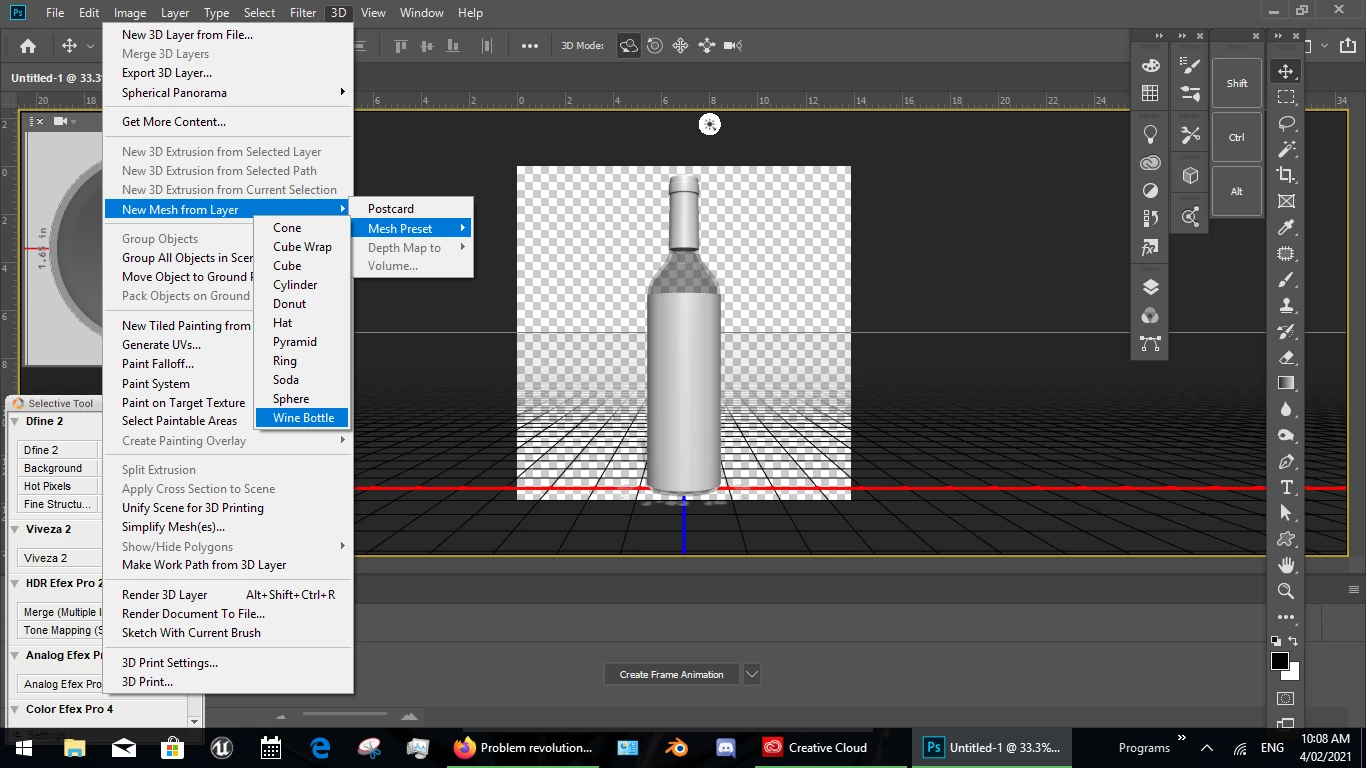Select the Eyedropper tool
Screen dimensions: 1366x768
pos(1286,227)
